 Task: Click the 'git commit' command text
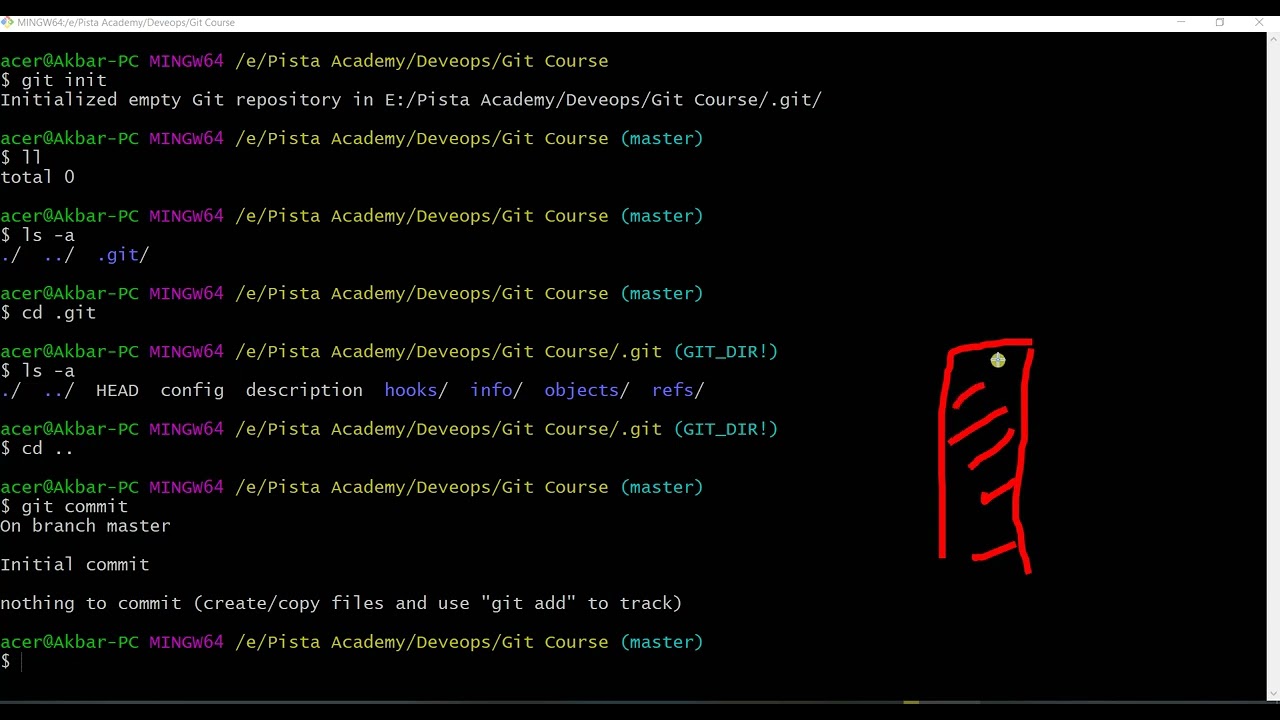coord(75,507)
